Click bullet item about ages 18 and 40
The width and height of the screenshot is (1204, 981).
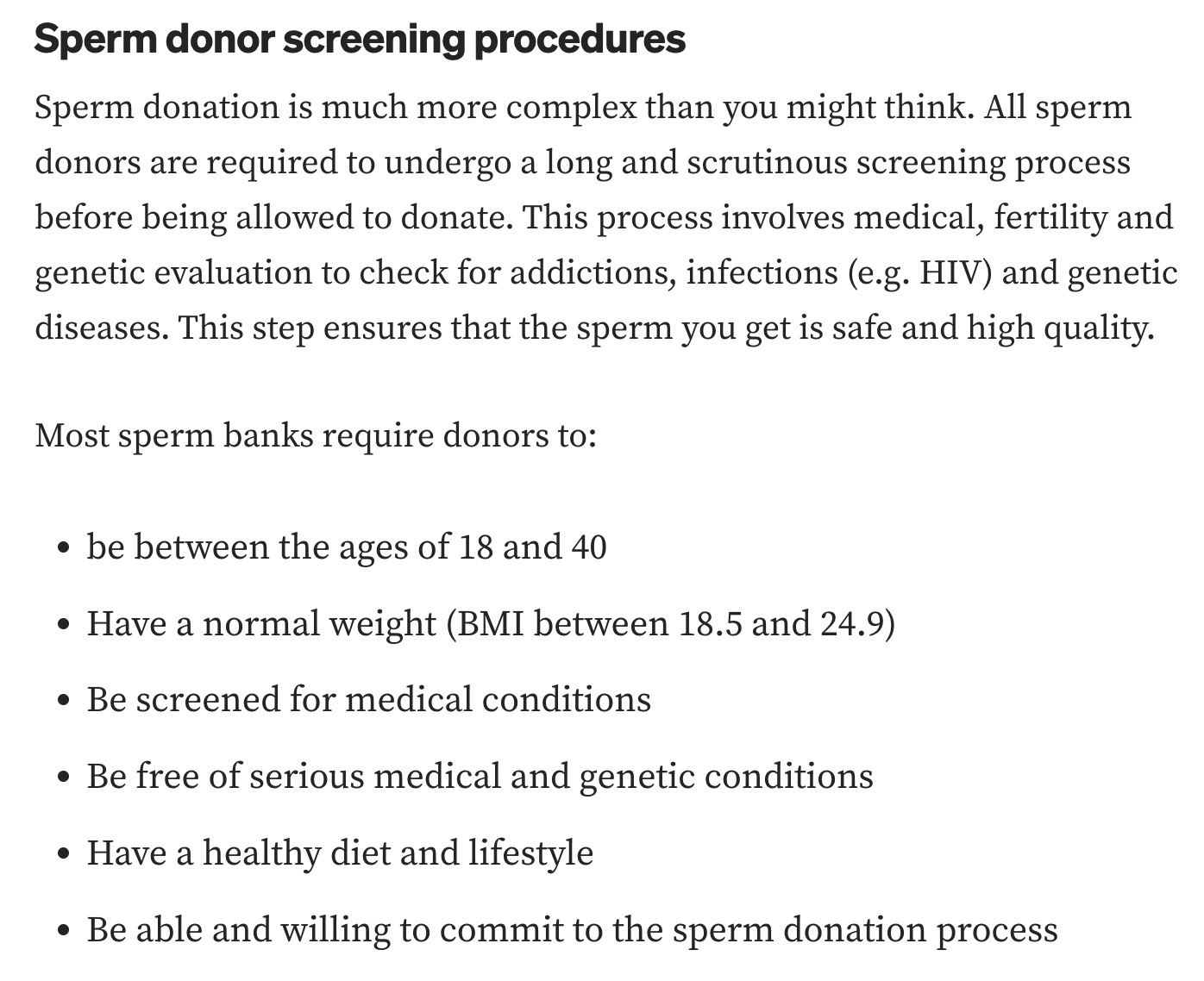click(x=347, y=547)
